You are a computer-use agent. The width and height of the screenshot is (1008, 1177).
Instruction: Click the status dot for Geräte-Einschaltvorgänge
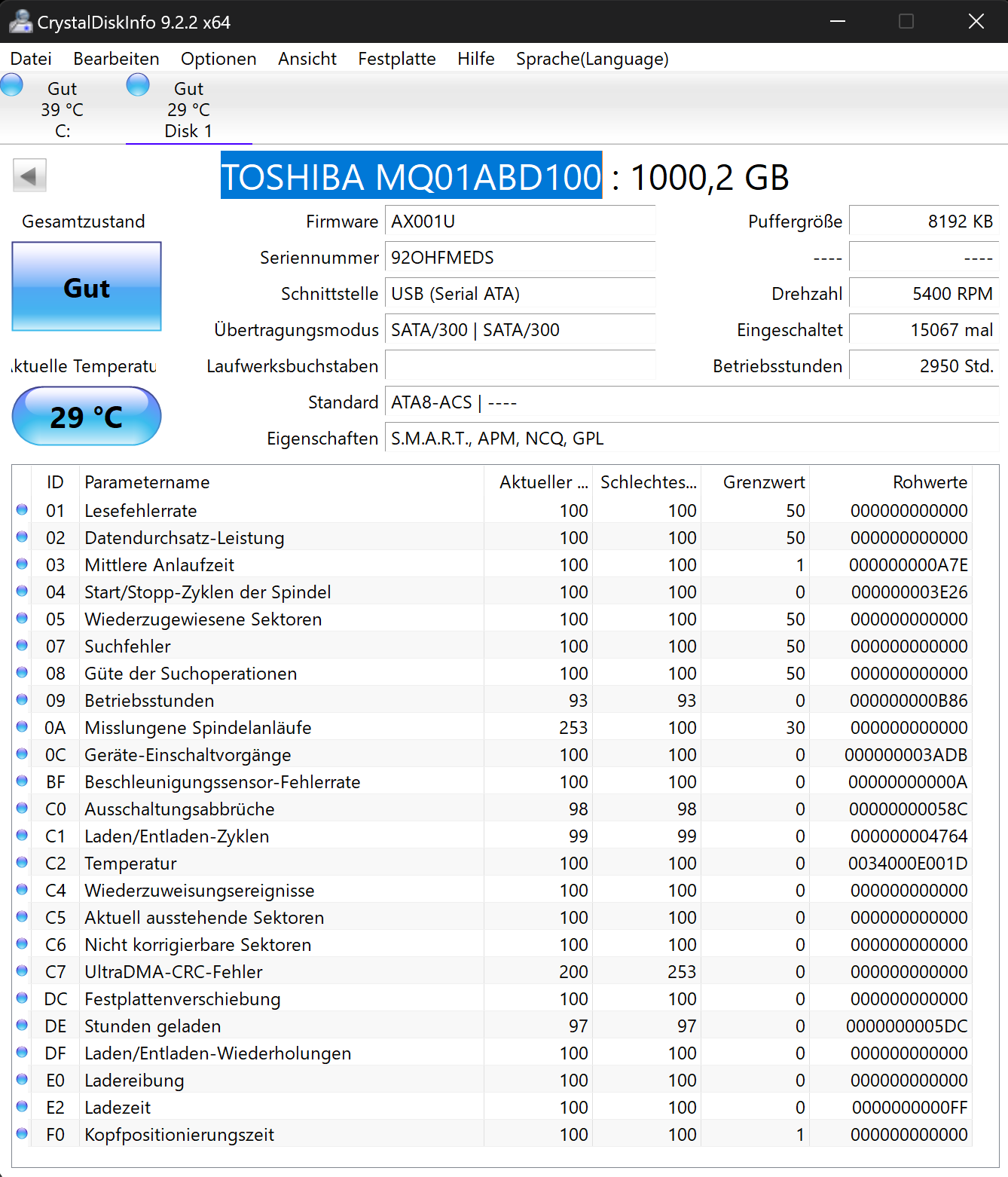(x=22, y=754)
